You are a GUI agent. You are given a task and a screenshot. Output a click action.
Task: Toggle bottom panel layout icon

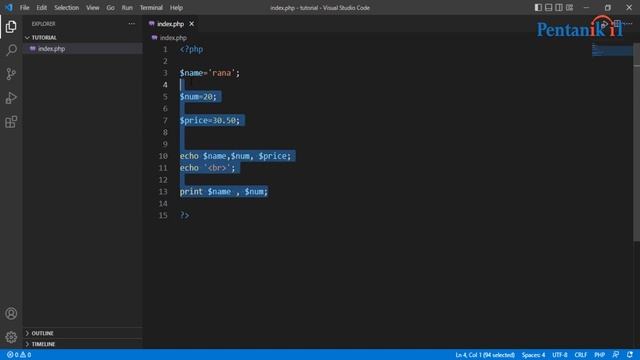click(x=549, y=7)
